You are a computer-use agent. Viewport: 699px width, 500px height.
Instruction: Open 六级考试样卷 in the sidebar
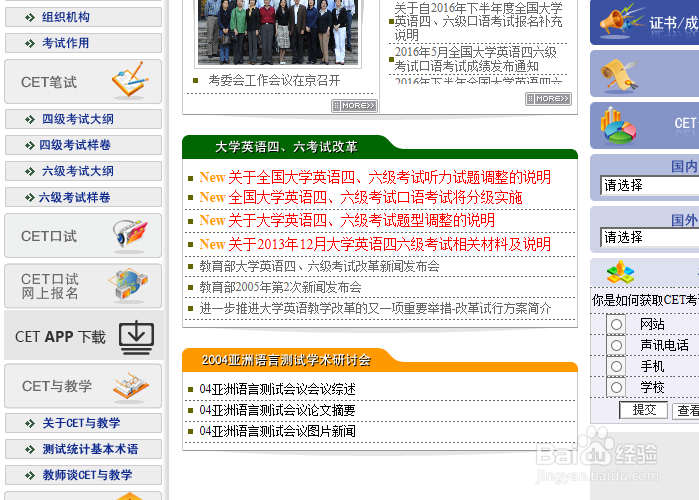coord(83,197)
